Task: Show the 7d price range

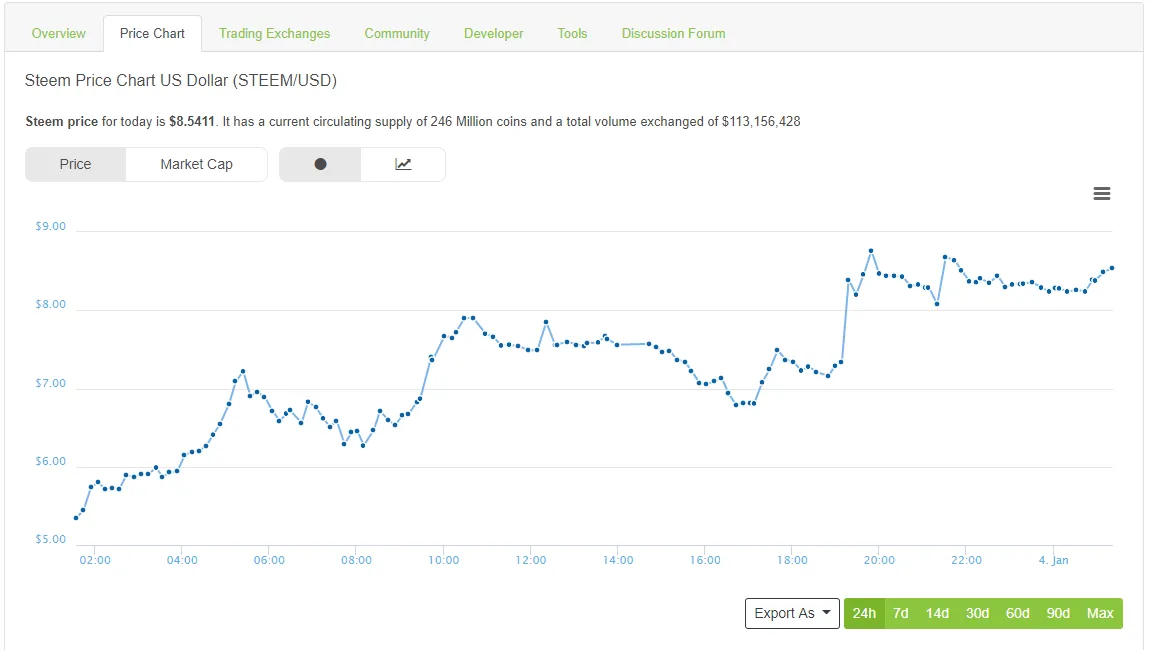Action: tap(901, 613)
